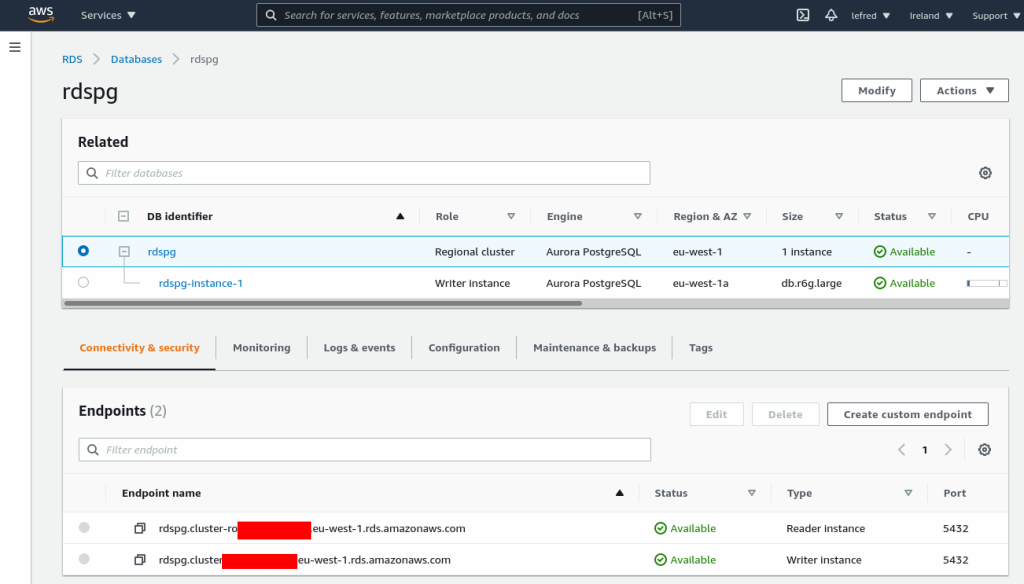
Task: Switch to the Monitoring tab
Action: [x=261, y=348]
